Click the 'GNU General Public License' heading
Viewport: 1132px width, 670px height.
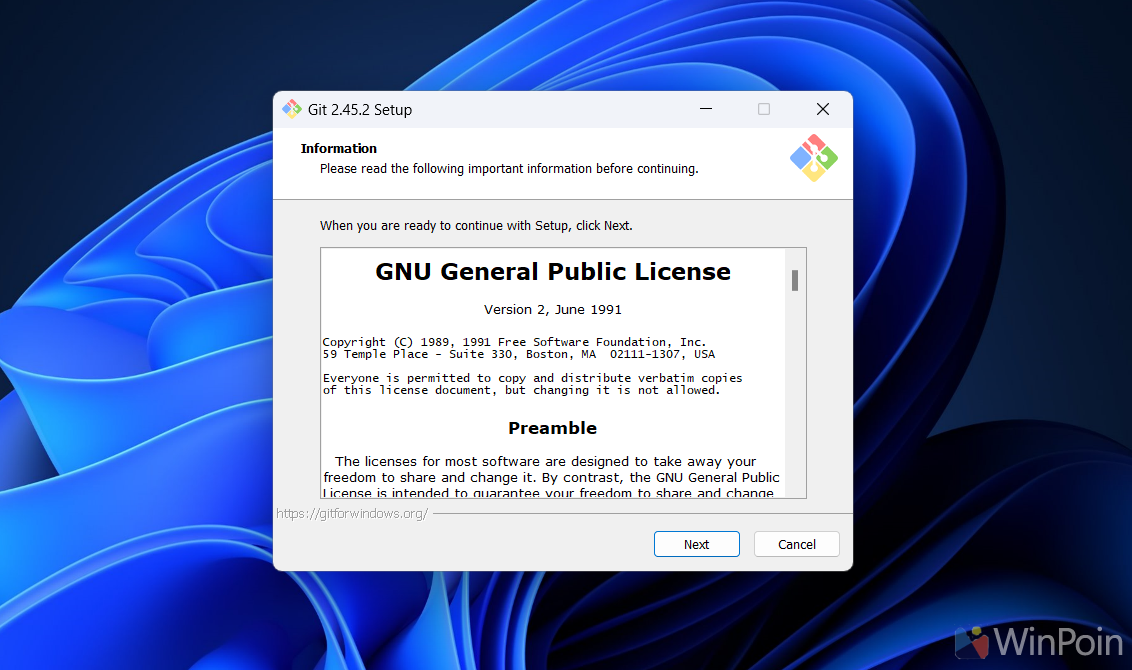coord(553,271)
